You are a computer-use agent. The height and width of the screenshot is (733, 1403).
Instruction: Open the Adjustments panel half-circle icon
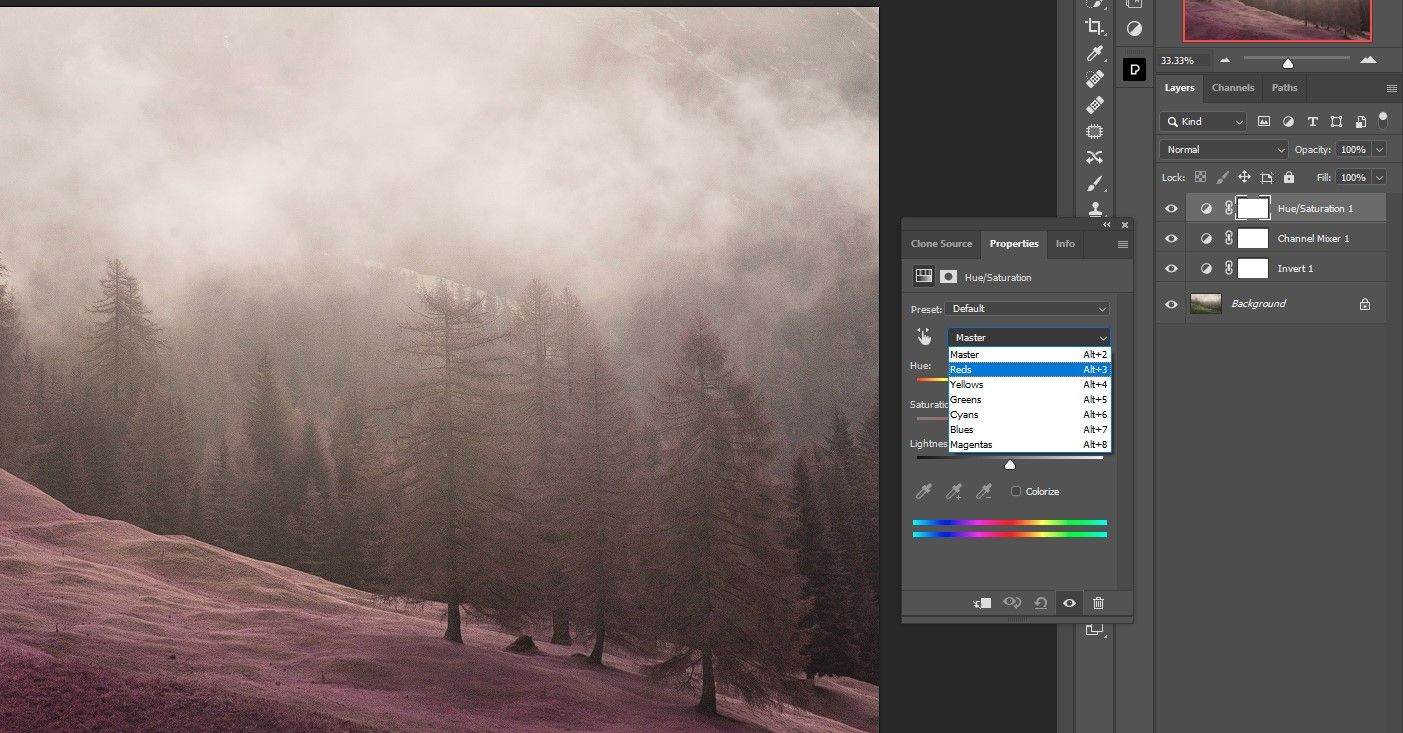pyautogui.click(x=1134, y=29)
